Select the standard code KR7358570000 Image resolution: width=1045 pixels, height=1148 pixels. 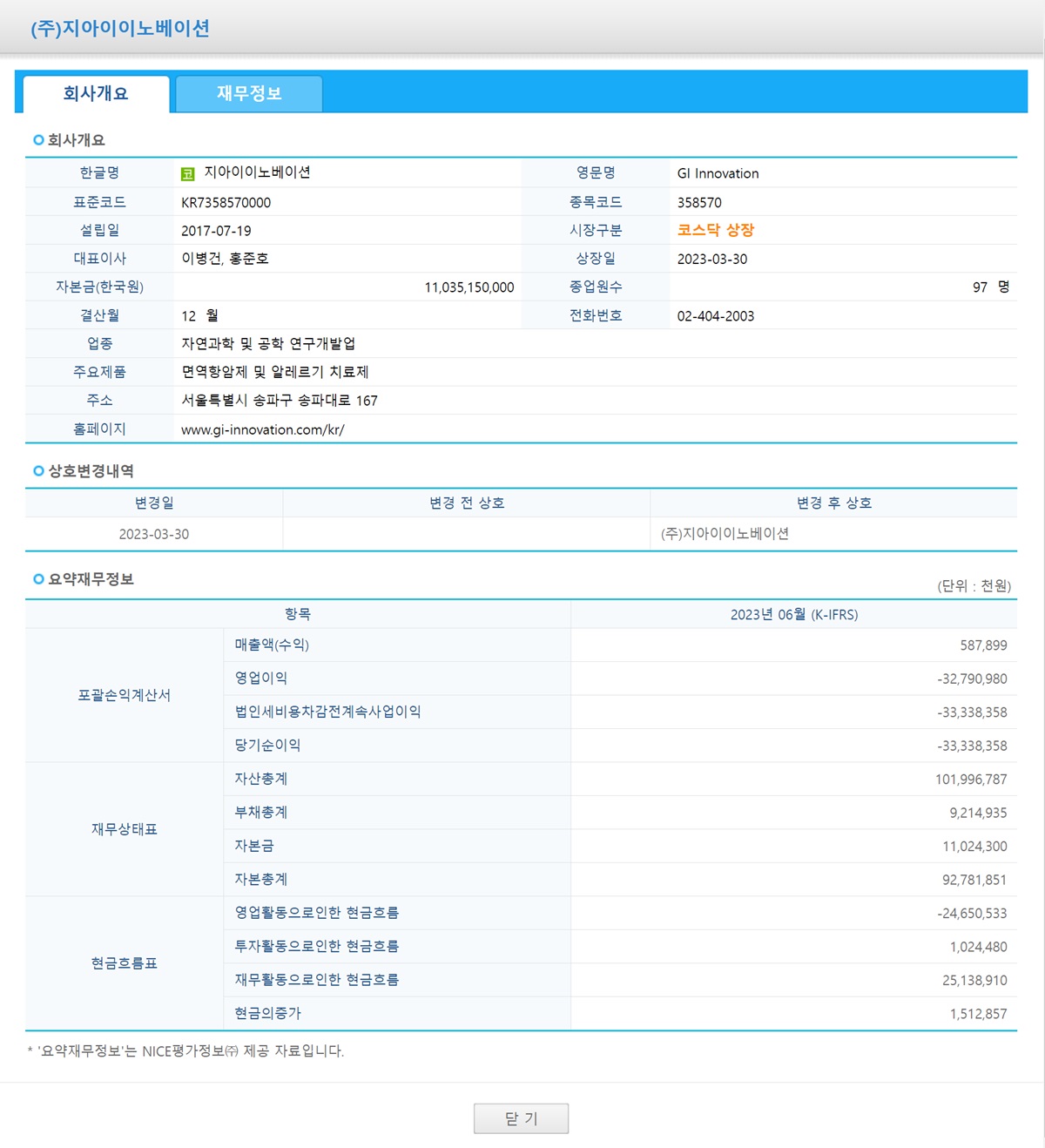point(226,202)
